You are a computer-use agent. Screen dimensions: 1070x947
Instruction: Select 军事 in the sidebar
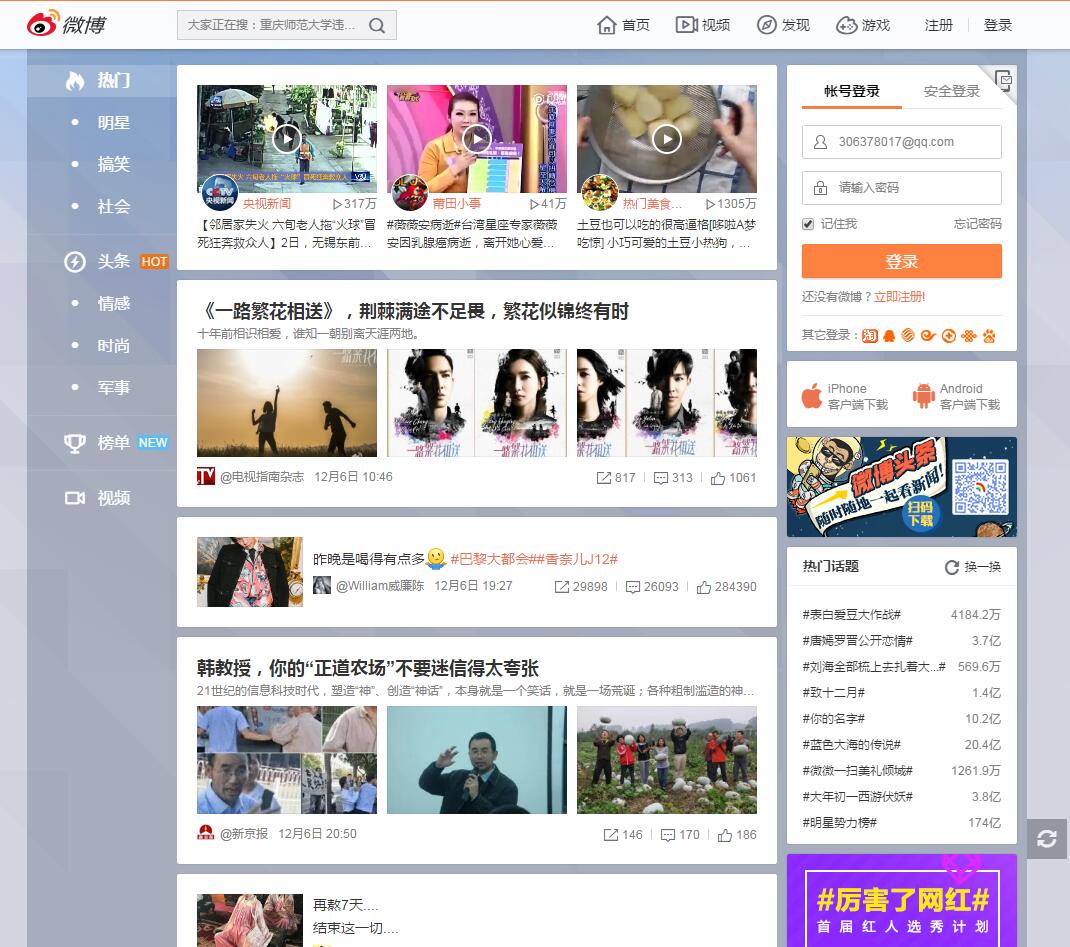[113, 388]
